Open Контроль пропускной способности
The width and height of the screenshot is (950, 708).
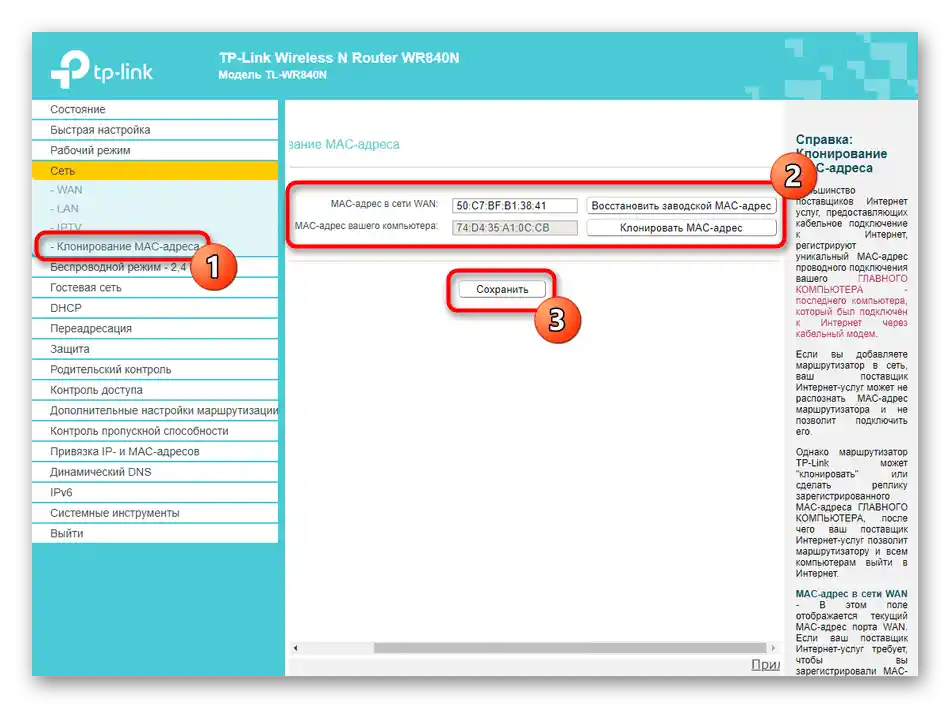click(155, 431)
